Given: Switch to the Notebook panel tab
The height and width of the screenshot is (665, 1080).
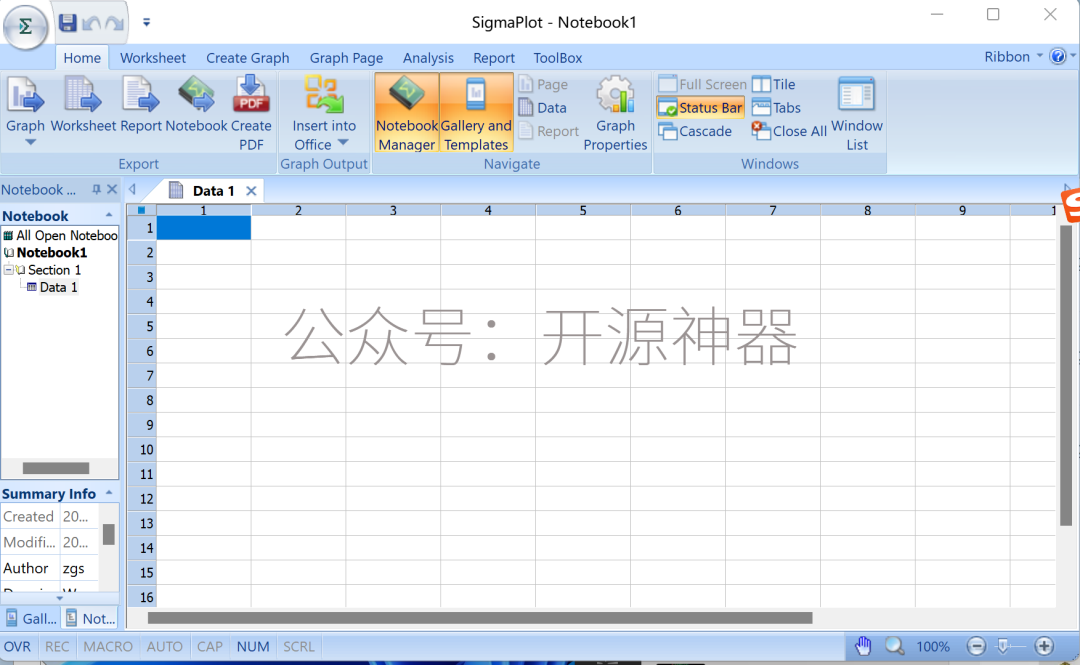Looking at the screenshot, I should point(91,618).
